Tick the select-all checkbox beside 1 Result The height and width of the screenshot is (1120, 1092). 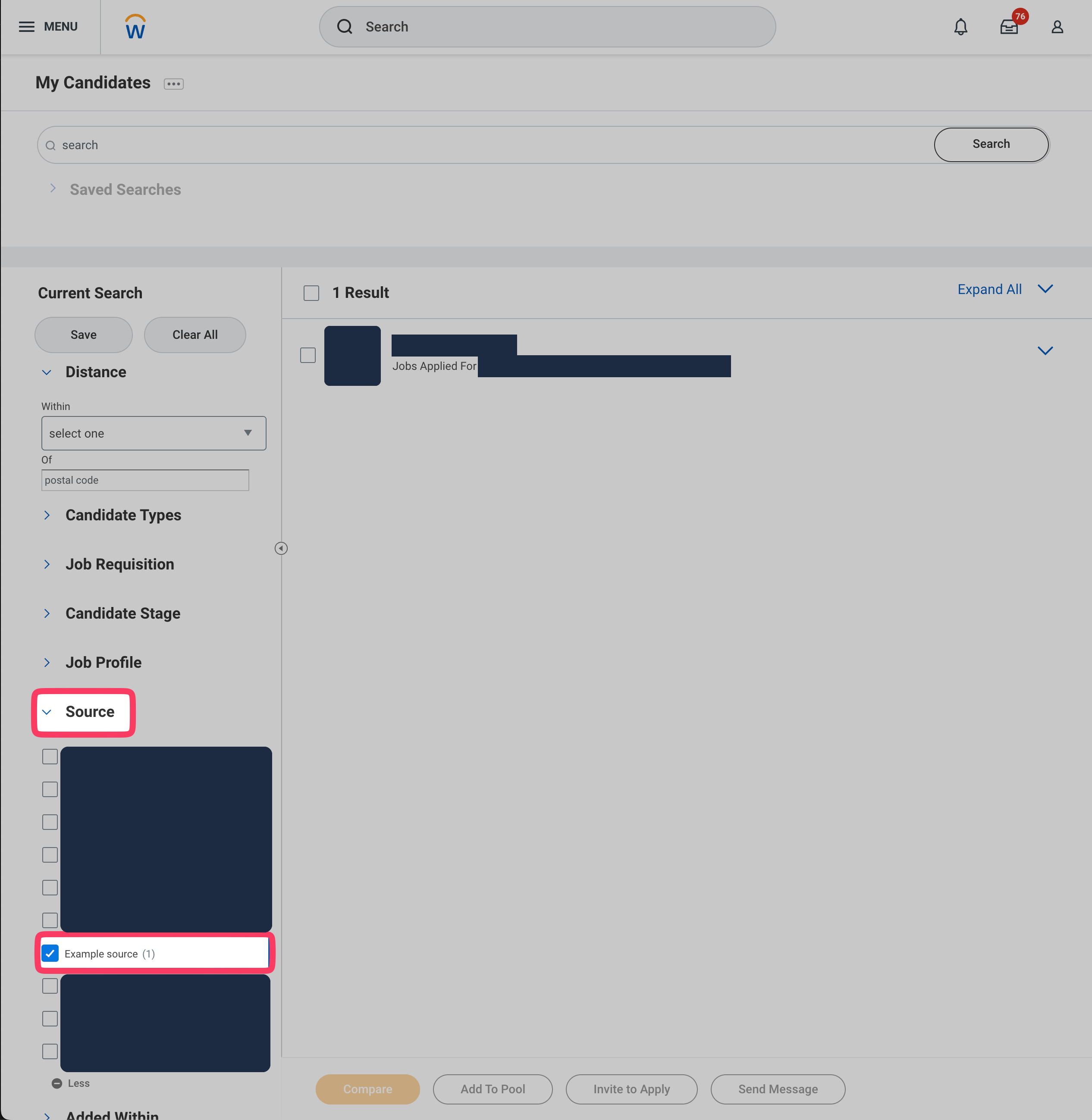(311, 293)
